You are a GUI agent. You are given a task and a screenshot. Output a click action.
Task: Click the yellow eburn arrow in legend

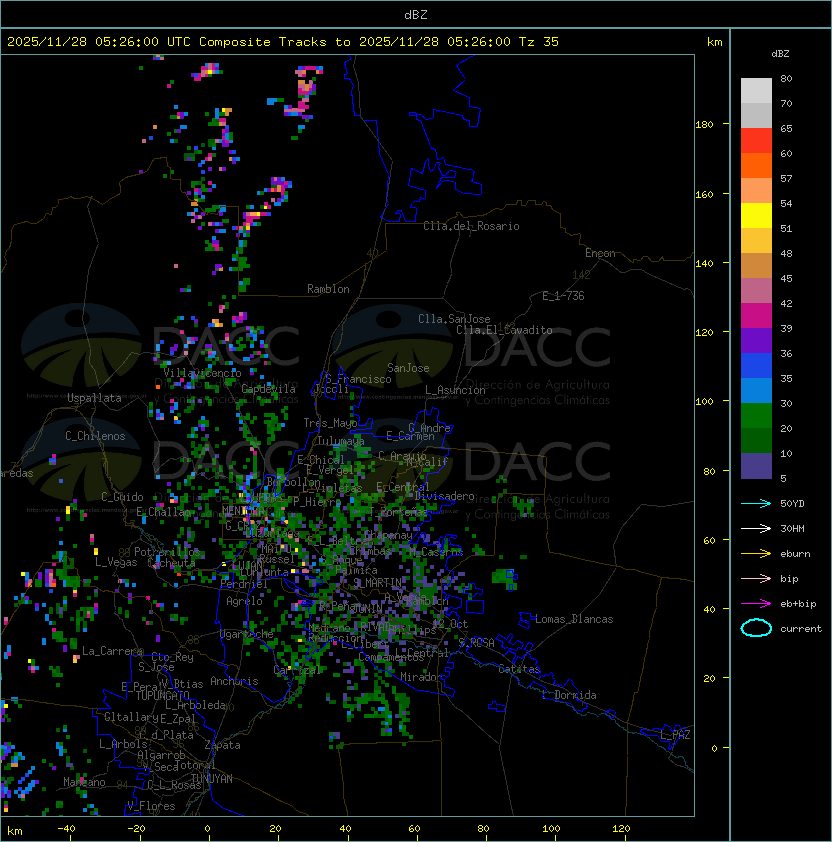[x=756, y=554]
